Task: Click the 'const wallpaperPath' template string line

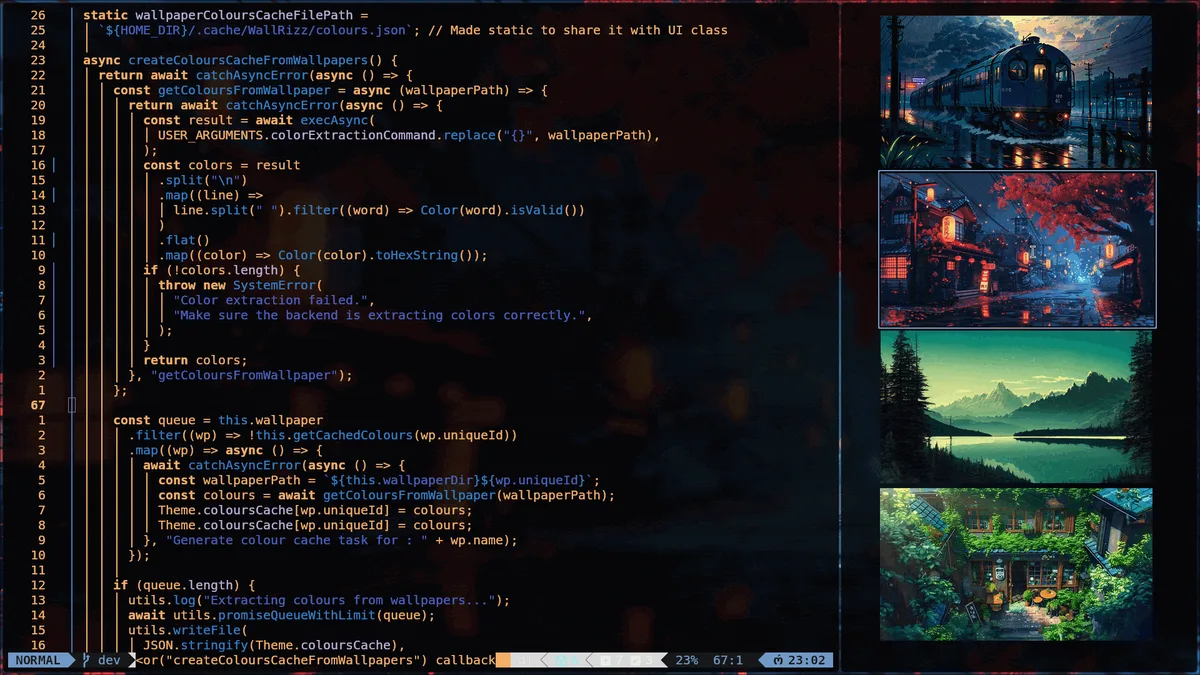Action: (x=379, y=480)
